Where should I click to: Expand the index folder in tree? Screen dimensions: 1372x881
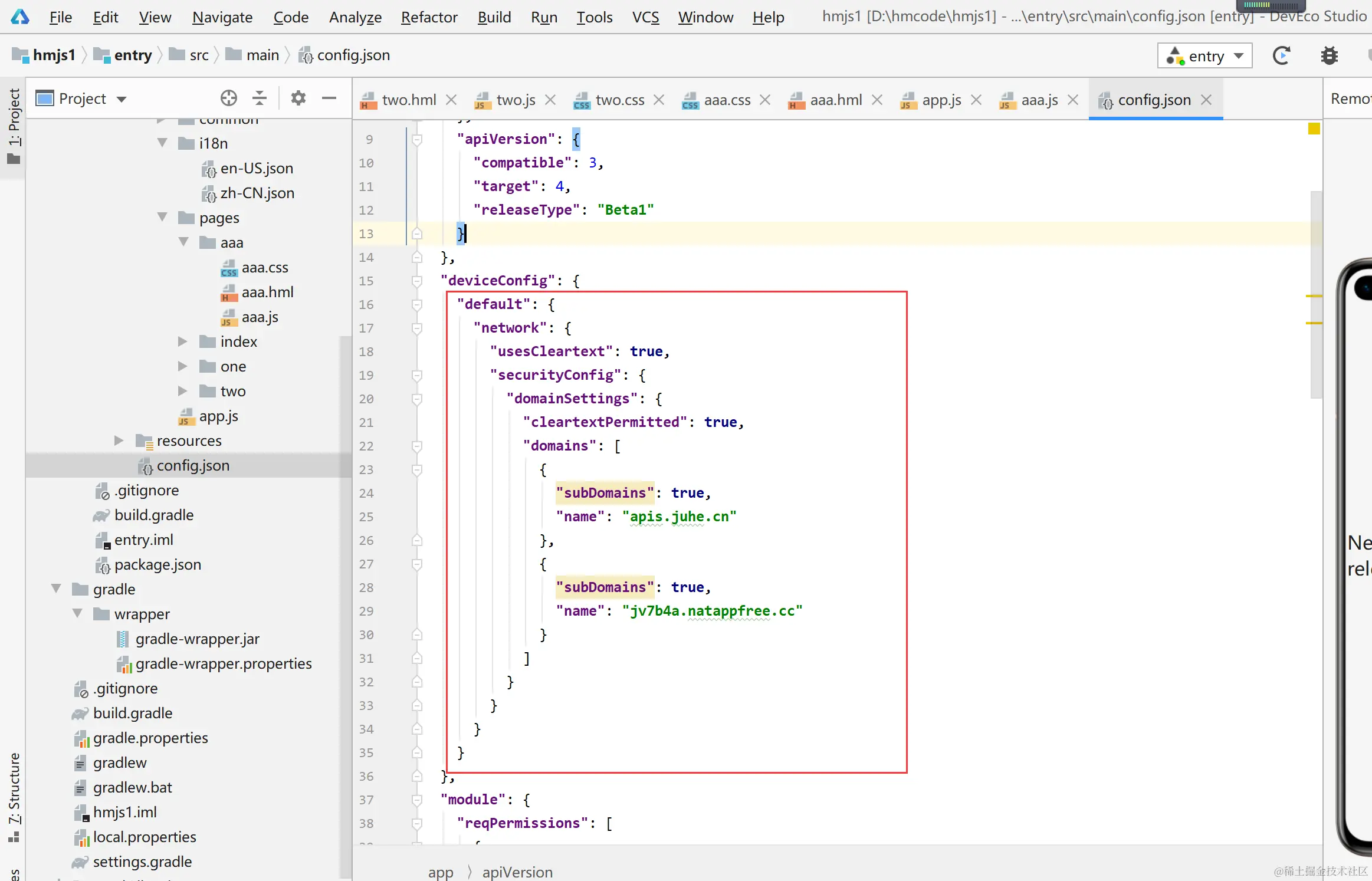click(183, 341)
